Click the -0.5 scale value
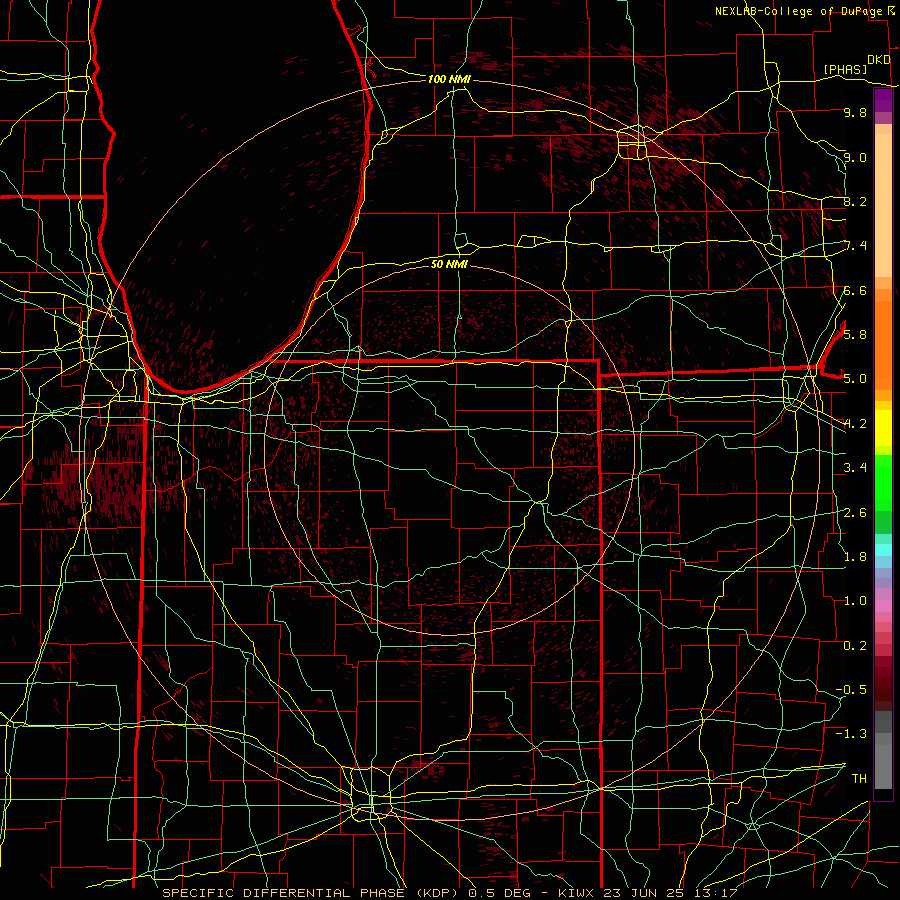The image size is (900, 900). click(851, 689)
